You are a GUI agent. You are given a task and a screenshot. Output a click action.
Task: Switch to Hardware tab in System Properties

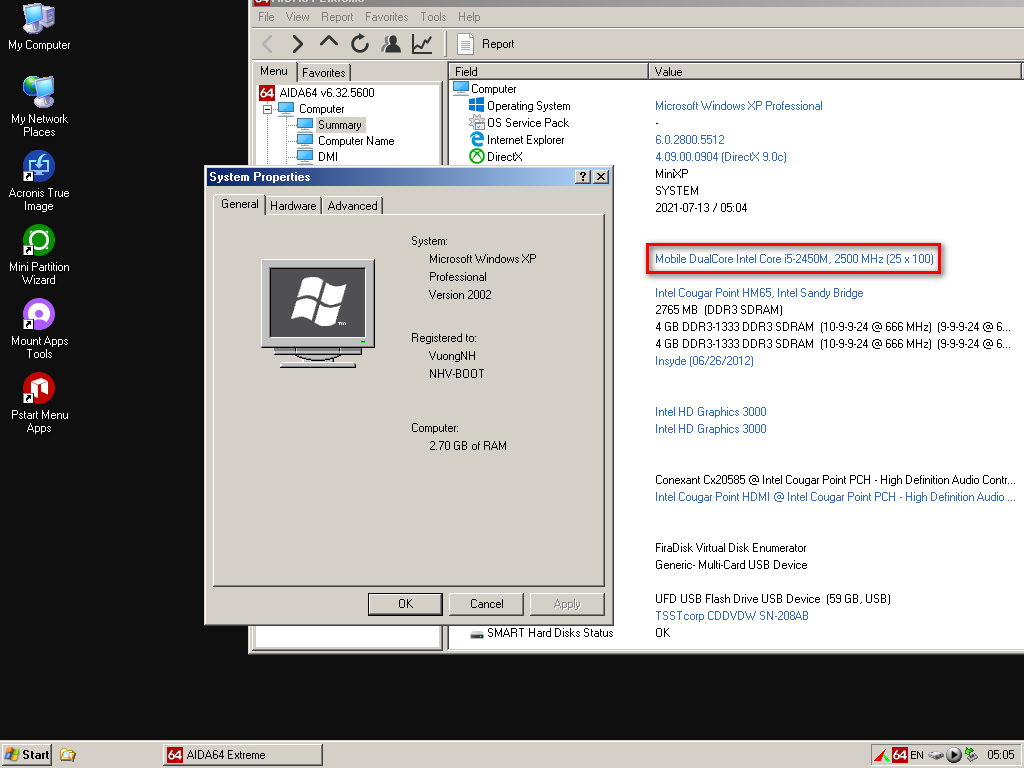293,206
